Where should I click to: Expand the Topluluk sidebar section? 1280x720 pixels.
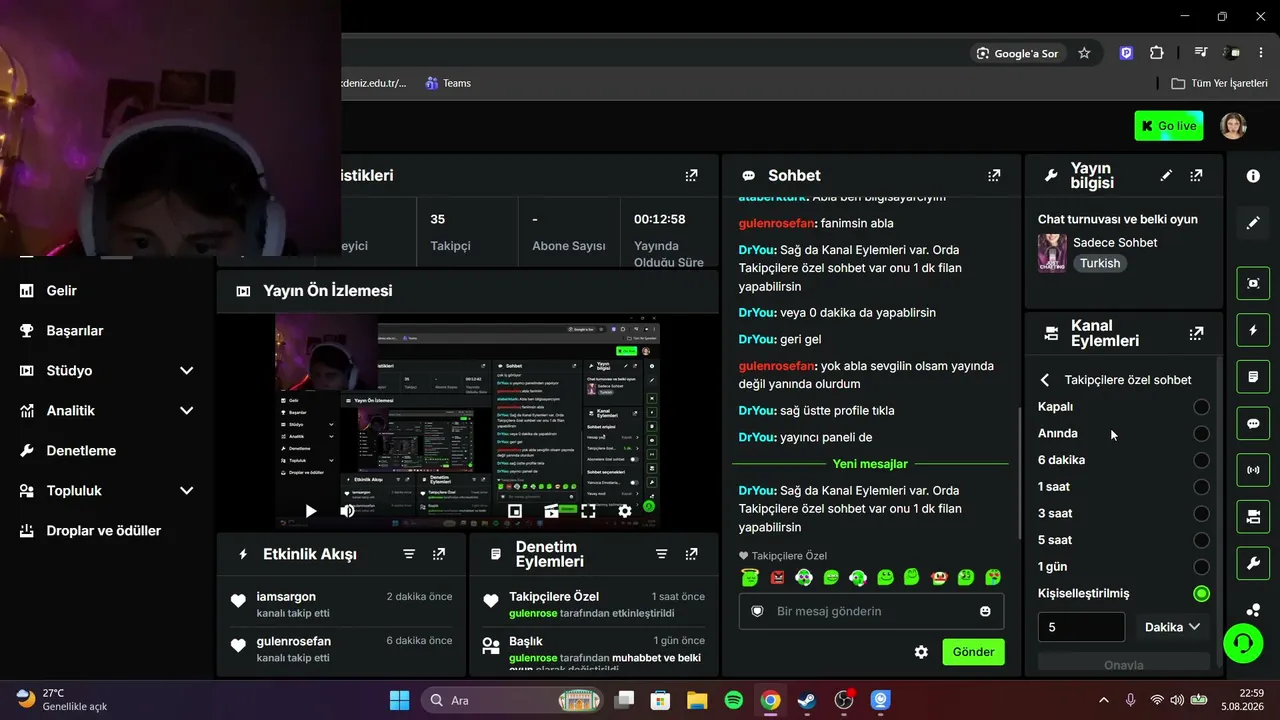[186, 491]
